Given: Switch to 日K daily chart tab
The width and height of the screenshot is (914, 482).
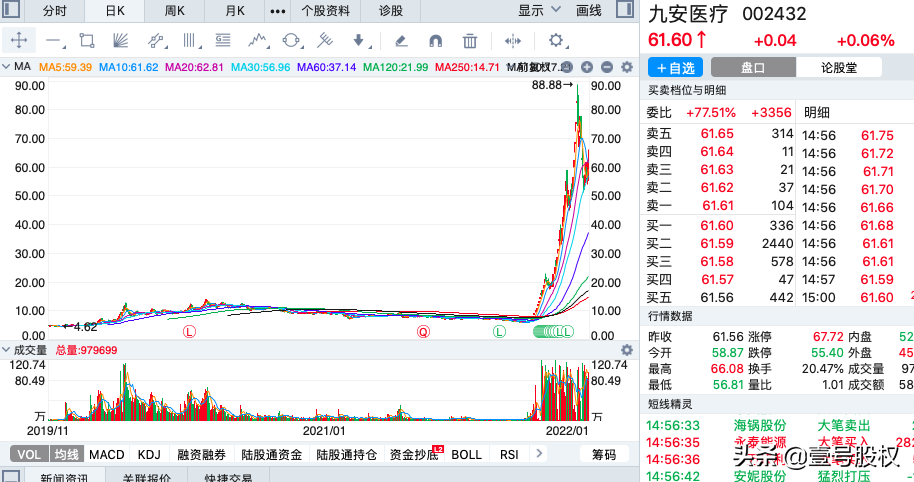Looking at the screenshot, I should point(115,11).
